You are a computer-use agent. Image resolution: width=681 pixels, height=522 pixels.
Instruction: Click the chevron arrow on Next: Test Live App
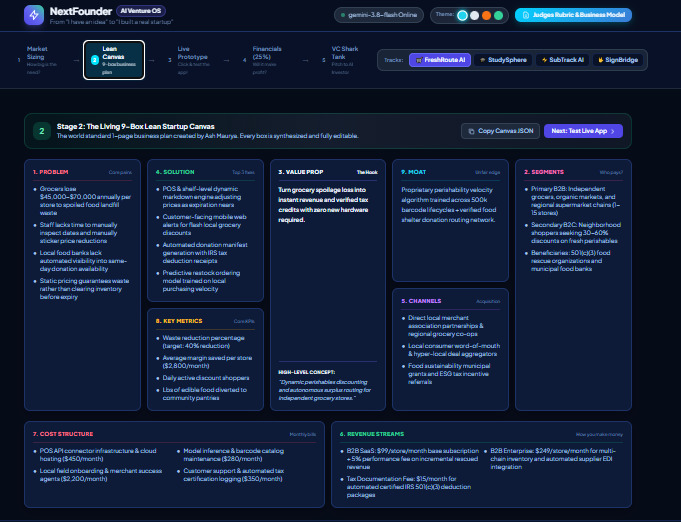[x=613, y=131]
